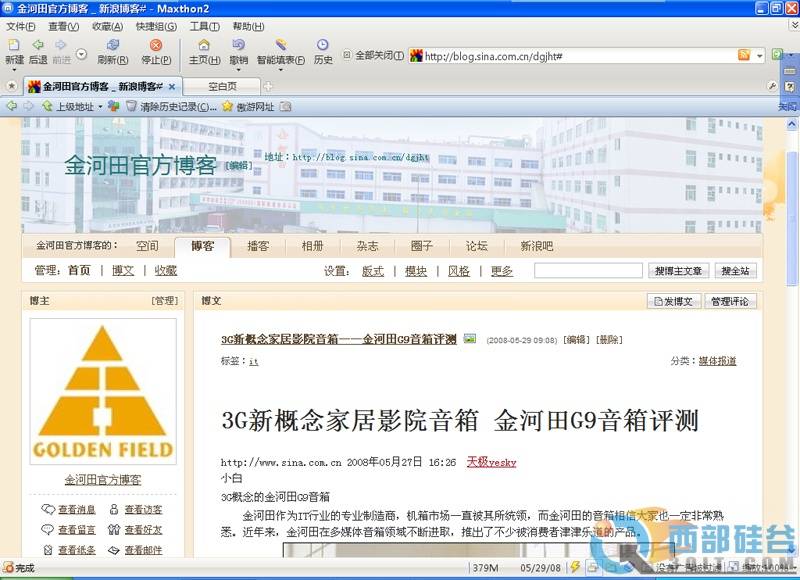Screen dimensions: 800x580
Task: Open the 查看(V) menu
Action: [x=63, y=26]
